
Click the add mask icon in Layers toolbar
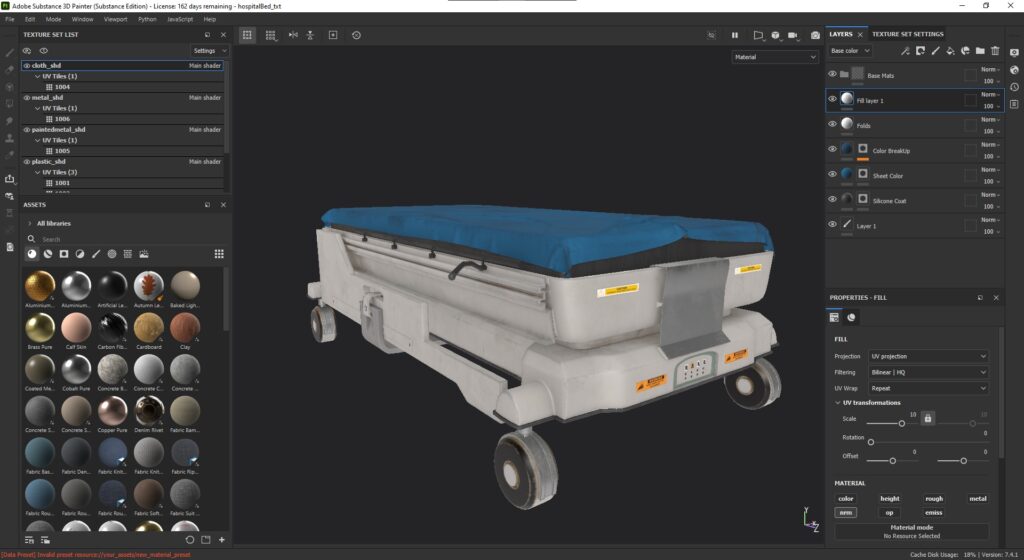[920, 51]
